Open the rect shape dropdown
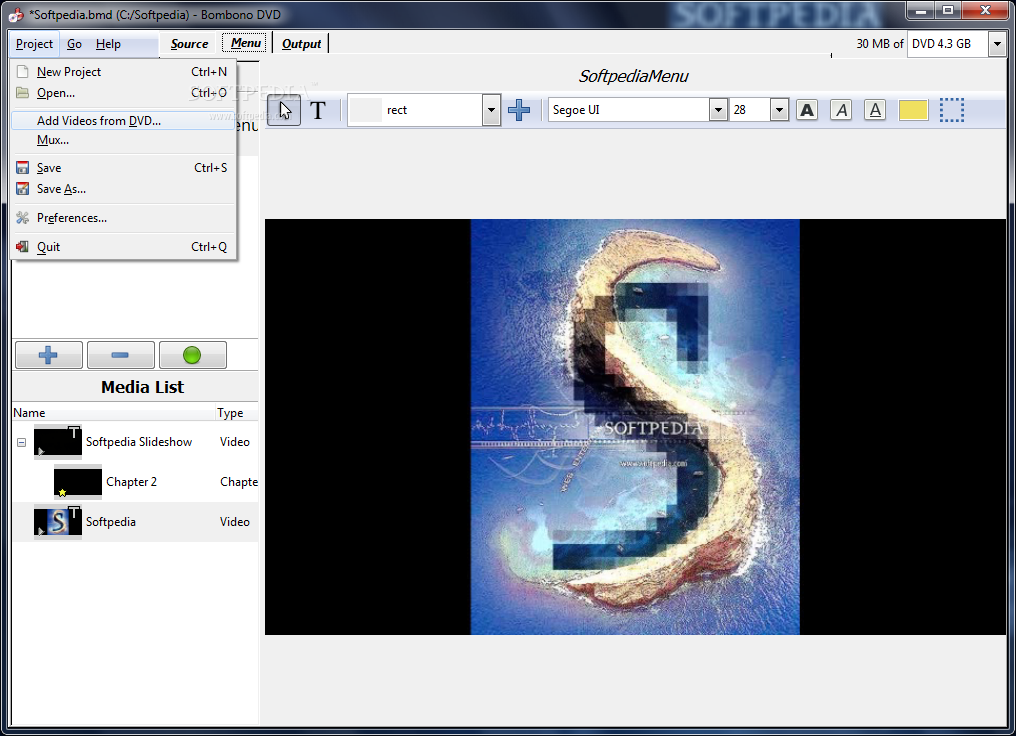 (x=491, y=110)
